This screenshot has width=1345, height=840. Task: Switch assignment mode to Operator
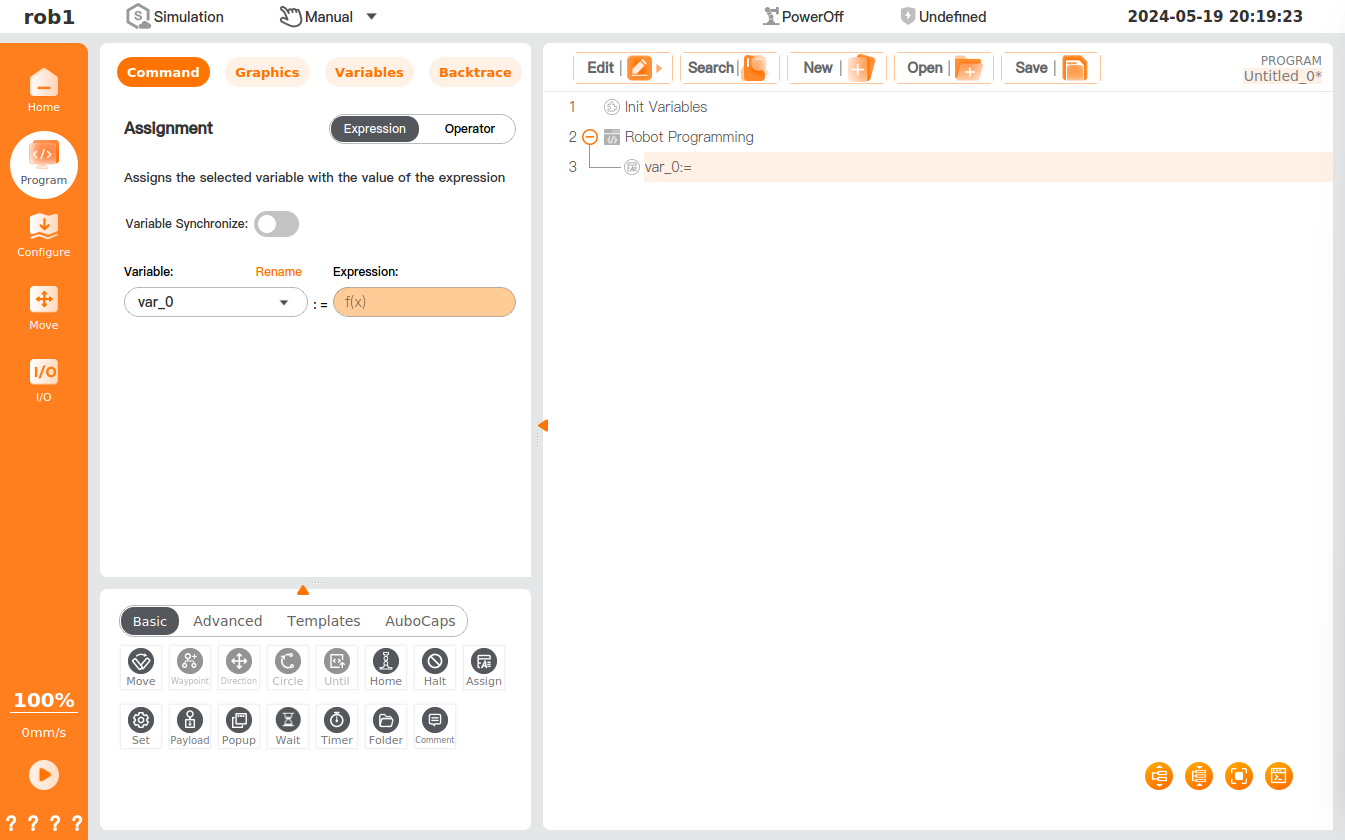[x=469, y=129]
